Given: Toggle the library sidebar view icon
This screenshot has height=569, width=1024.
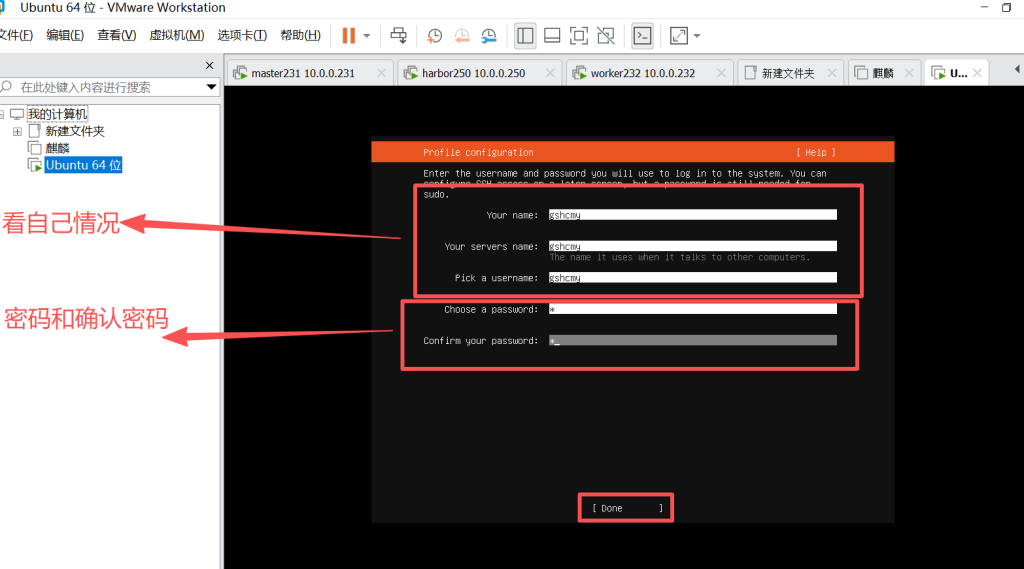Looking at the screenshot, I should (525, 36).
